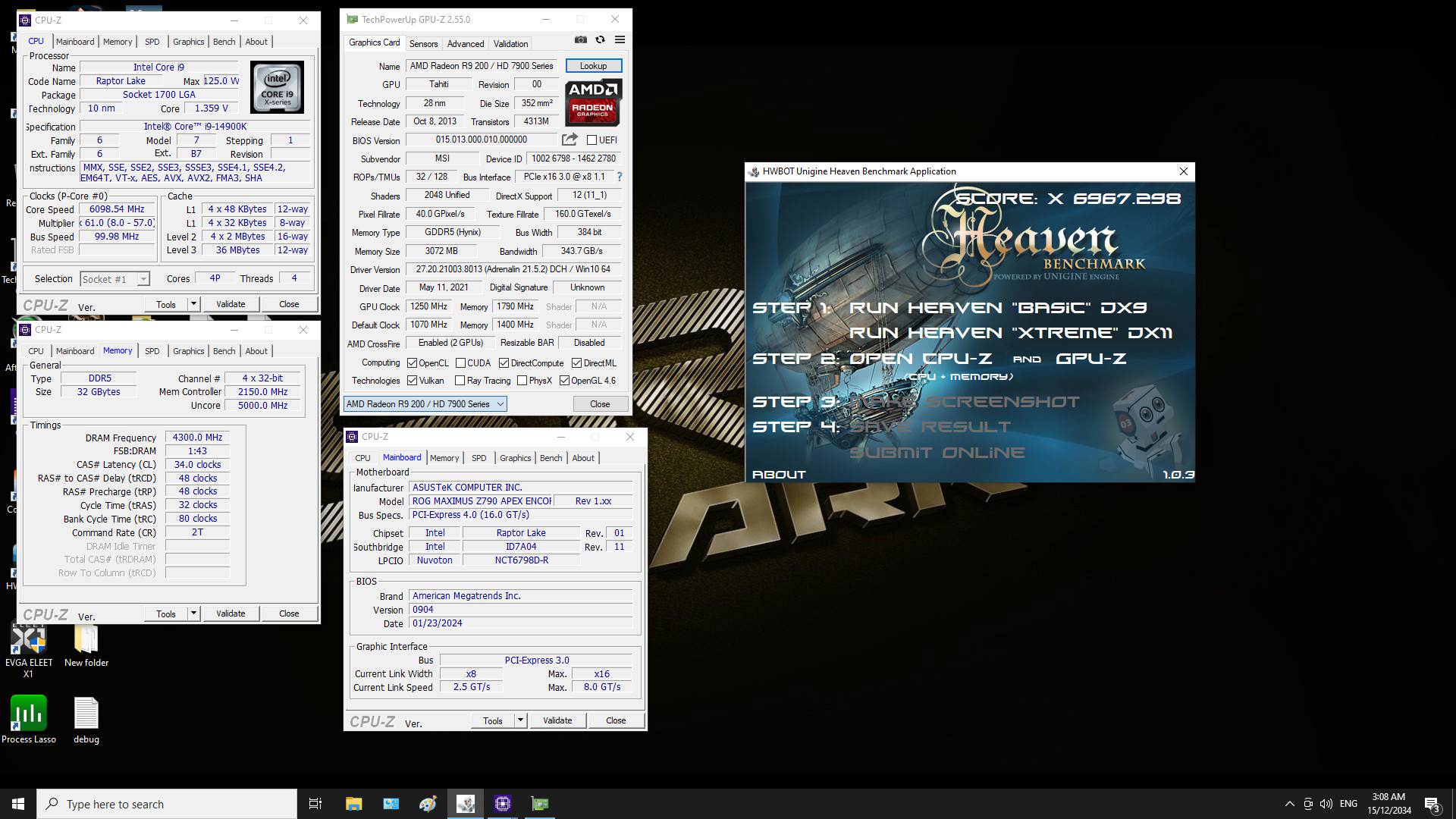
Task: Switch to Validation tab in GPU-Z
Action: click(510, 43)
